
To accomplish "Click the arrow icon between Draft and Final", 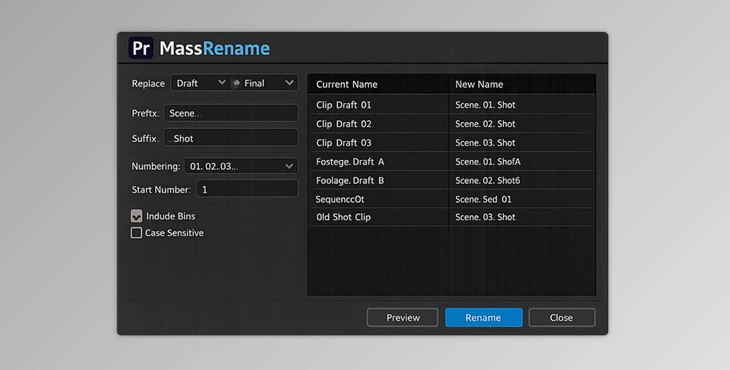I will coord(236,83).
